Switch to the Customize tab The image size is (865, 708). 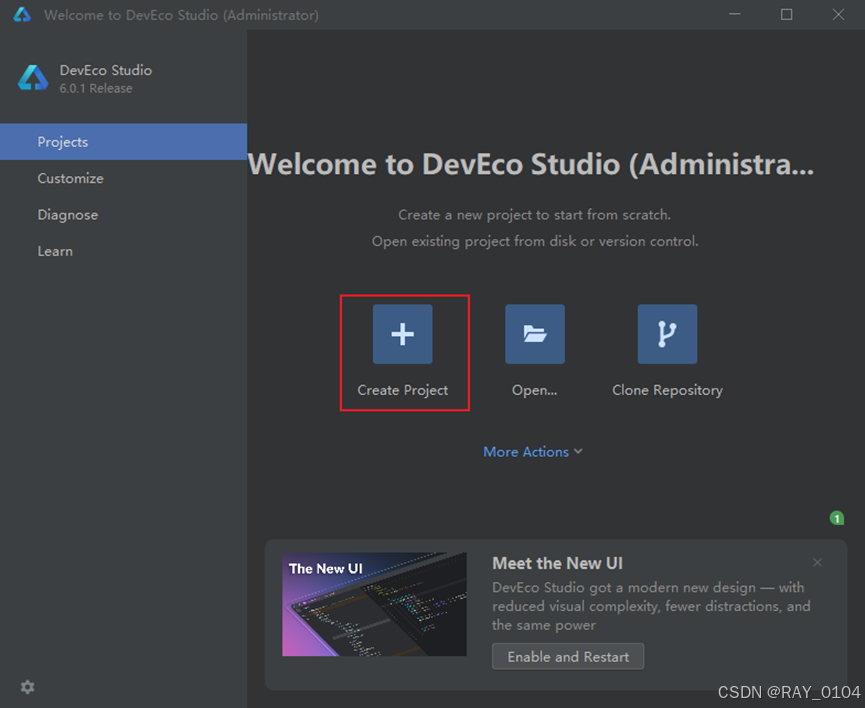coord(124,178)
